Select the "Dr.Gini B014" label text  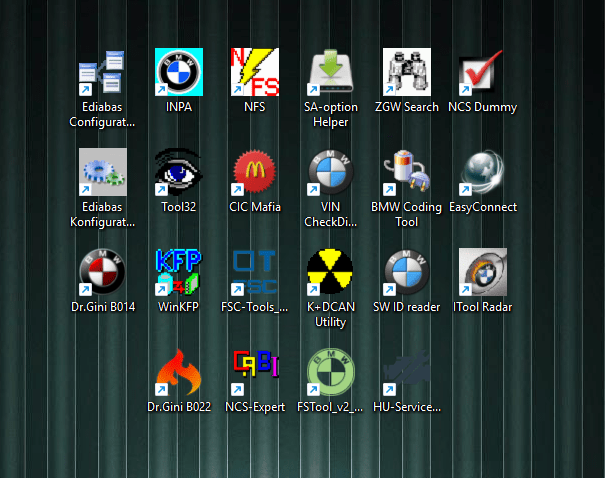[x=102, y=307]
